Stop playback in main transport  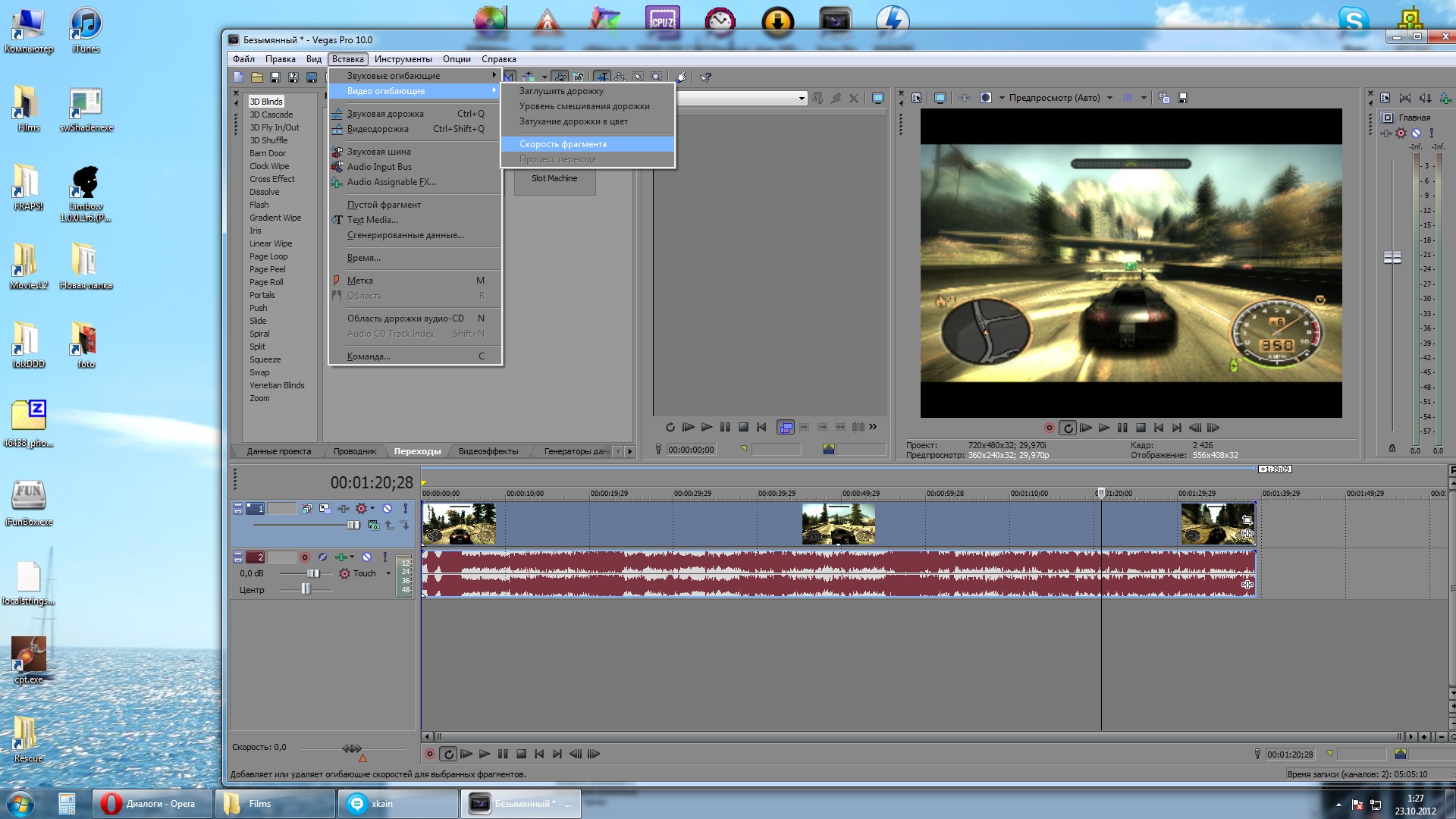pos(521,755)
